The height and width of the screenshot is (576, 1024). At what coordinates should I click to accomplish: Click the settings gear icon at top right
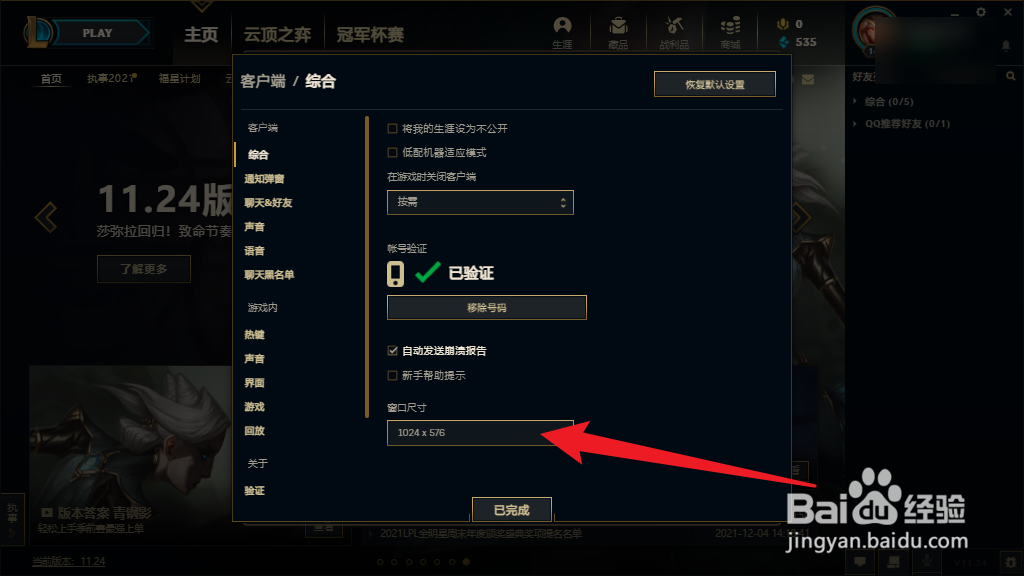click(981, 12)
